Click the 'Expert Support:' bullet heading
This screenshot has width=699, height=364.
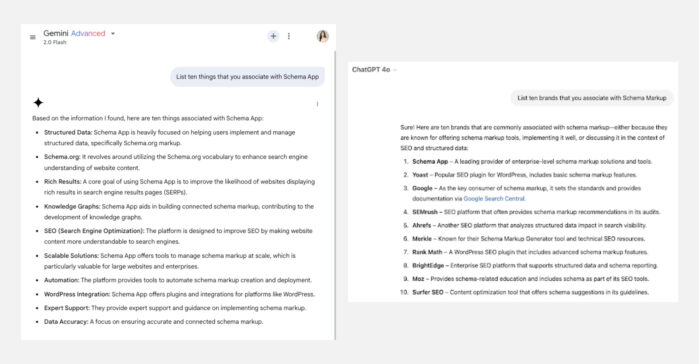[x=66, y=308]
